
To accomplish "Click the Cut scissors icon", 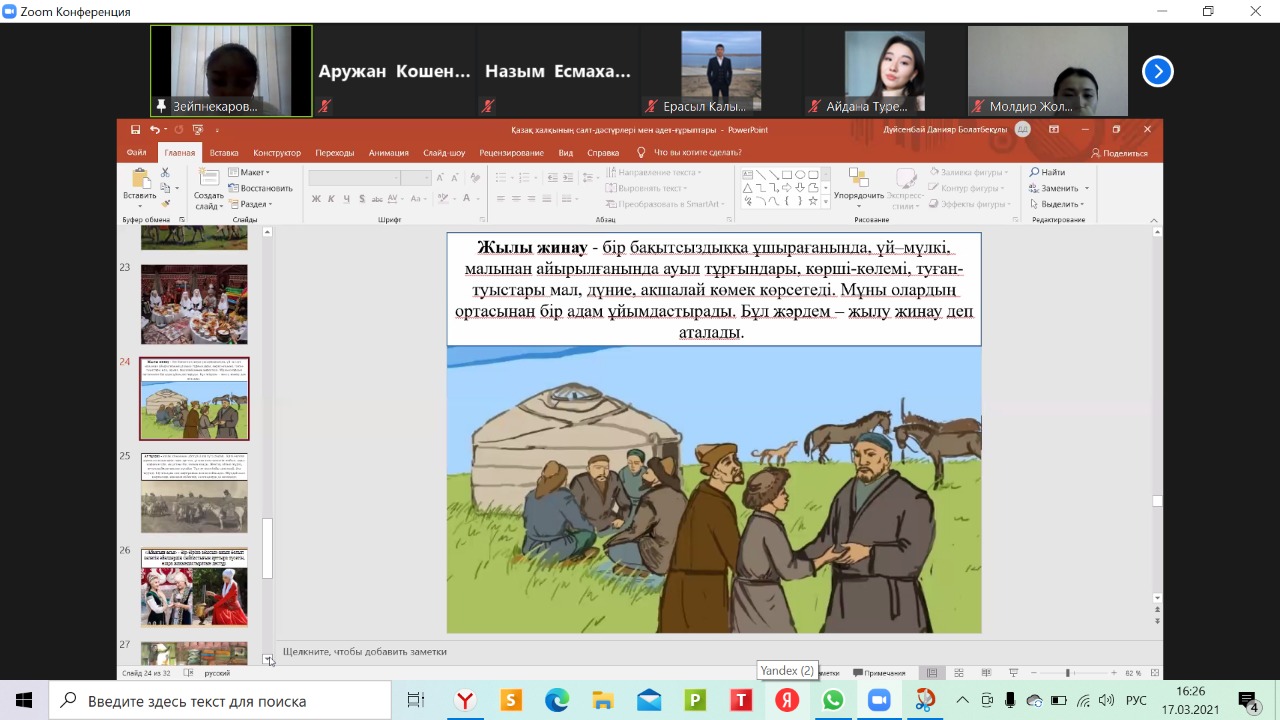I will [x=165, y=173].
